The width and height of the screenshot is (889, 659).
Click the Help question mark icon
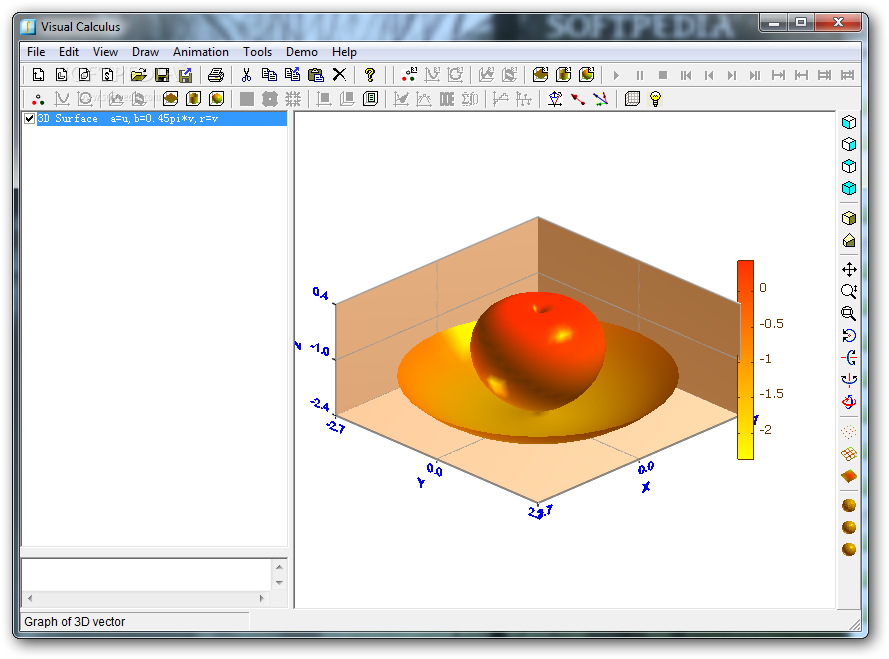coord(369,75)
